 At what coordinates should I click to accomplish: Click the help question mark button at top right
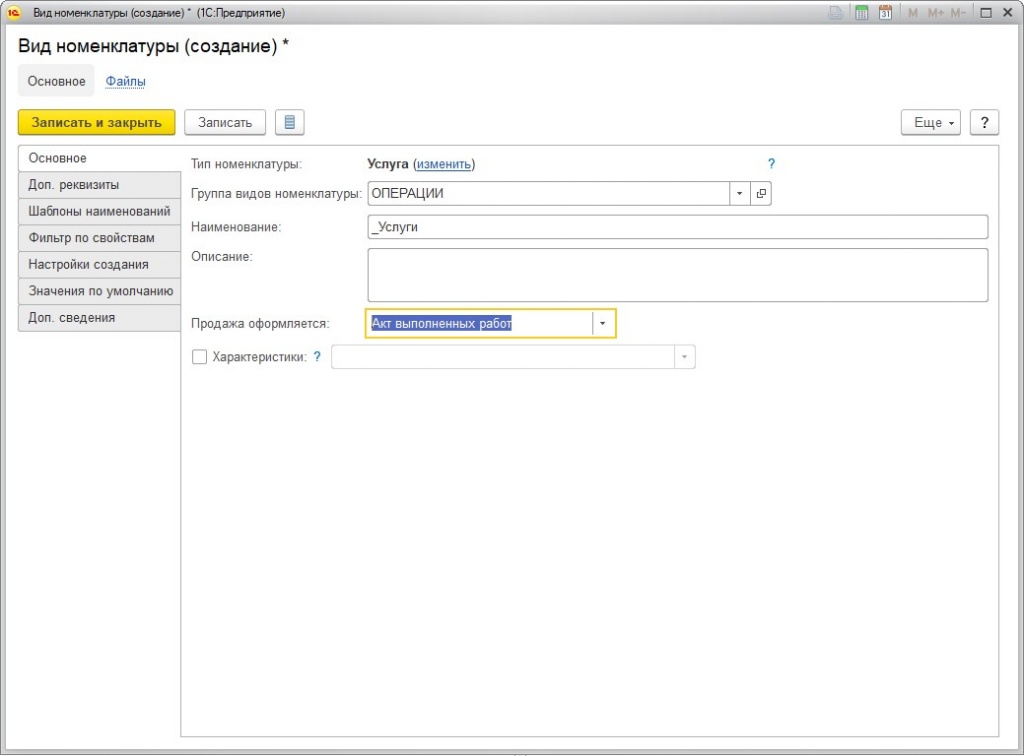[985, 122]
